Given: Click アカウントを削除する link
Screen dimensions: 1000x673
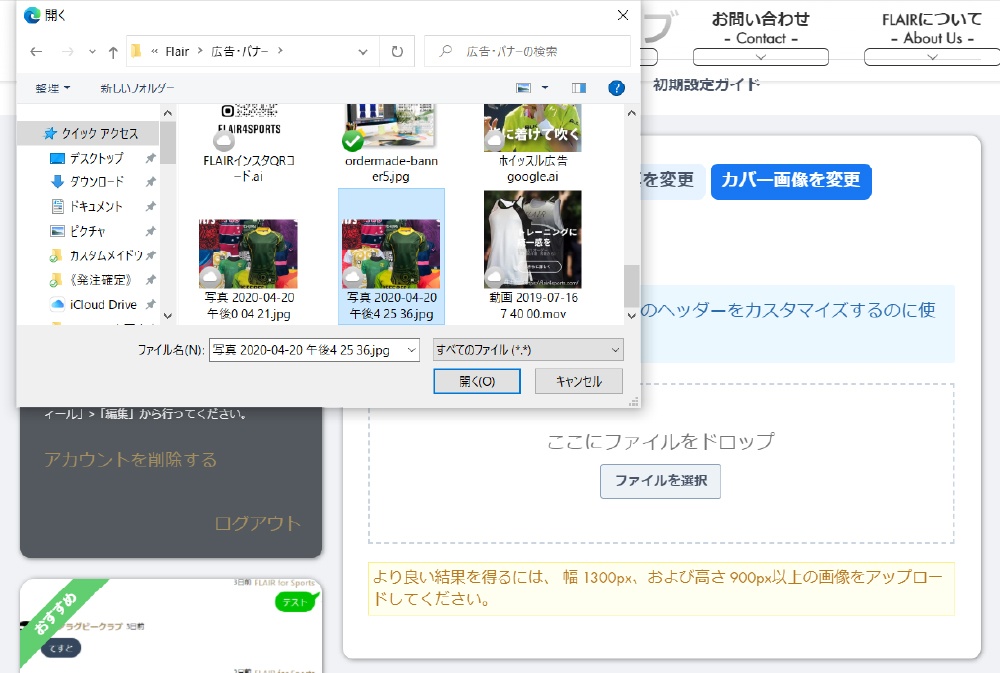Looking at the screenshot, I should coord(131,460).
